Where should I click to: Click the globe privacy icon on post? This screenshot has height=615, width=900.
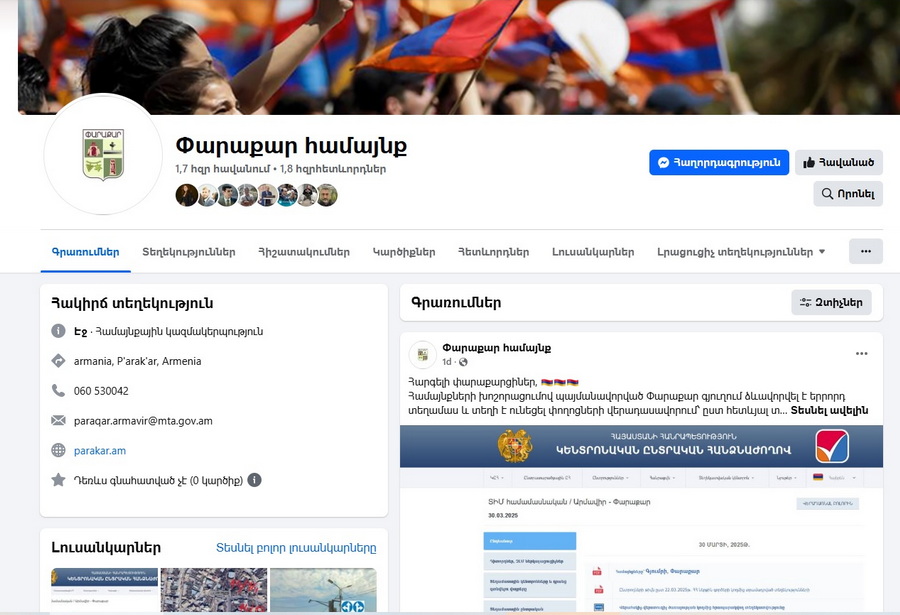tap(463, 362)
